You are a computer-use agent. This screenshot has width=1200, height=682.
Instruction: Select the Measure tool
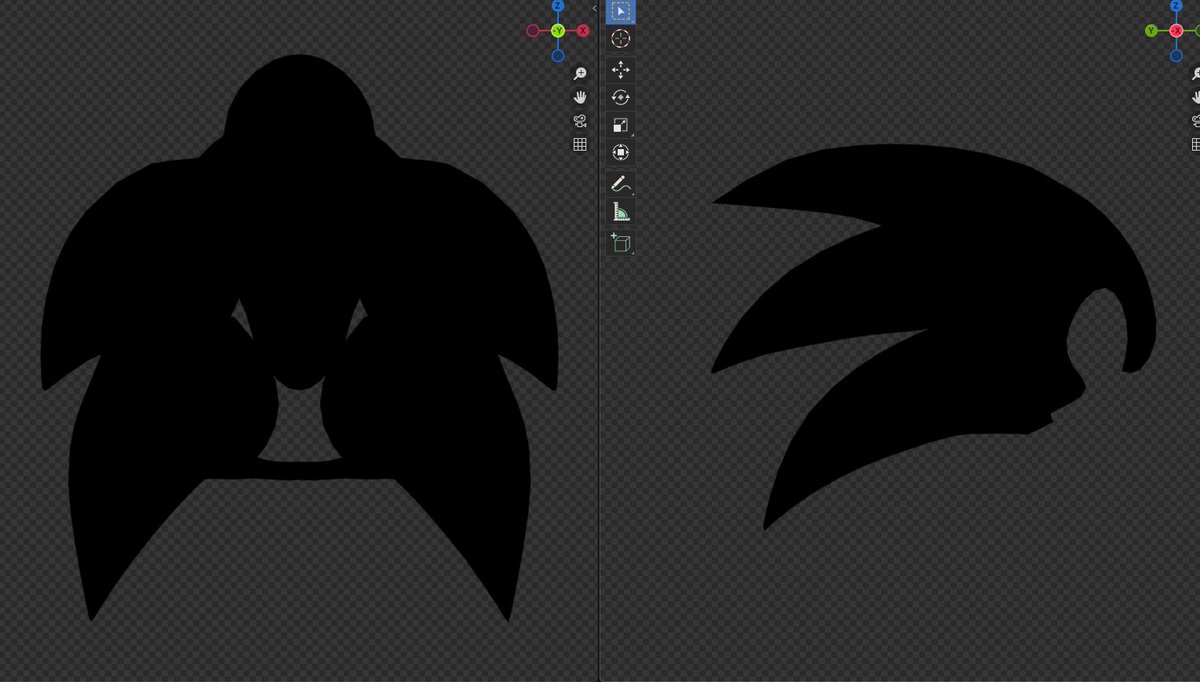pos(621,211)
